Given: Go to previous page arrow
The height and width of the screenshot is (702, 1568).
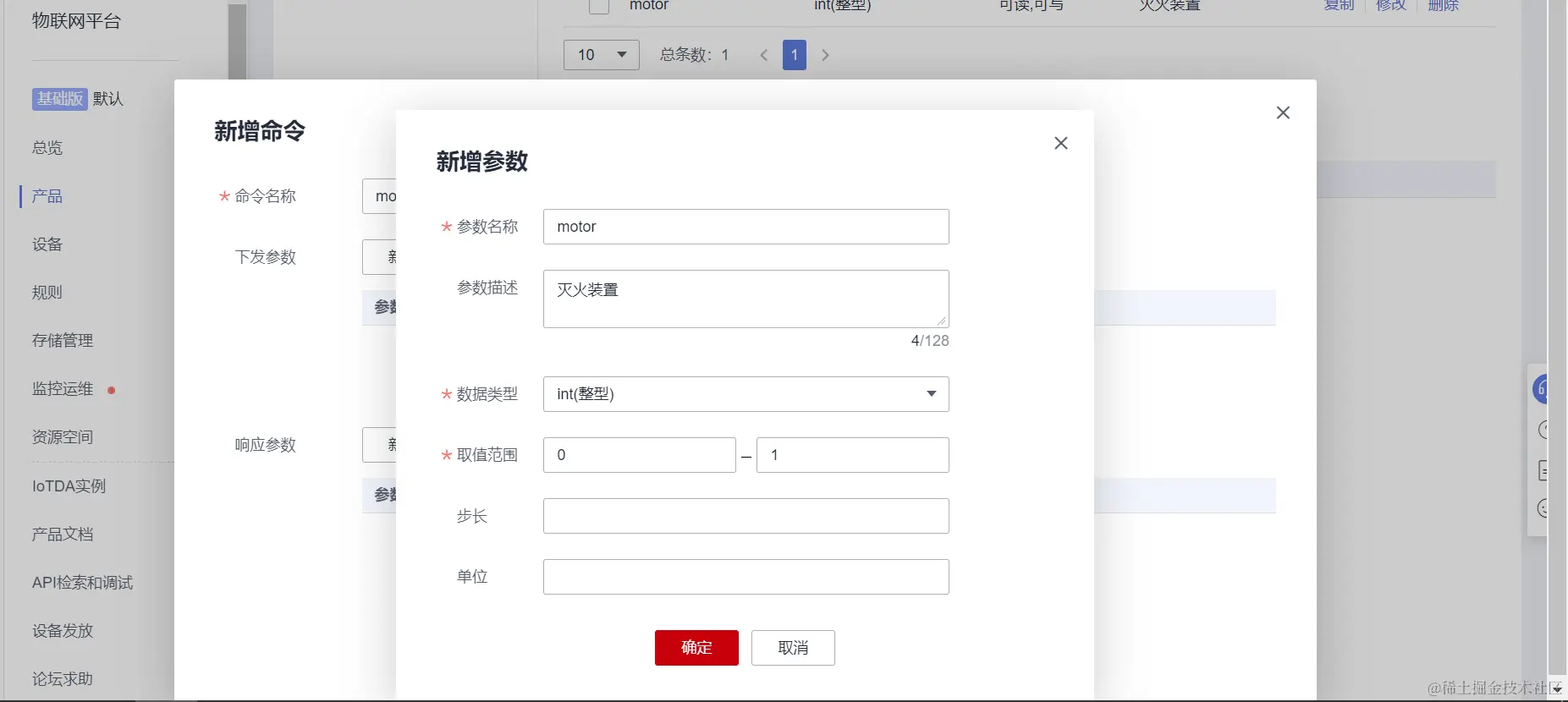Looking at the screenshot, I should click(x=764, y=55).
